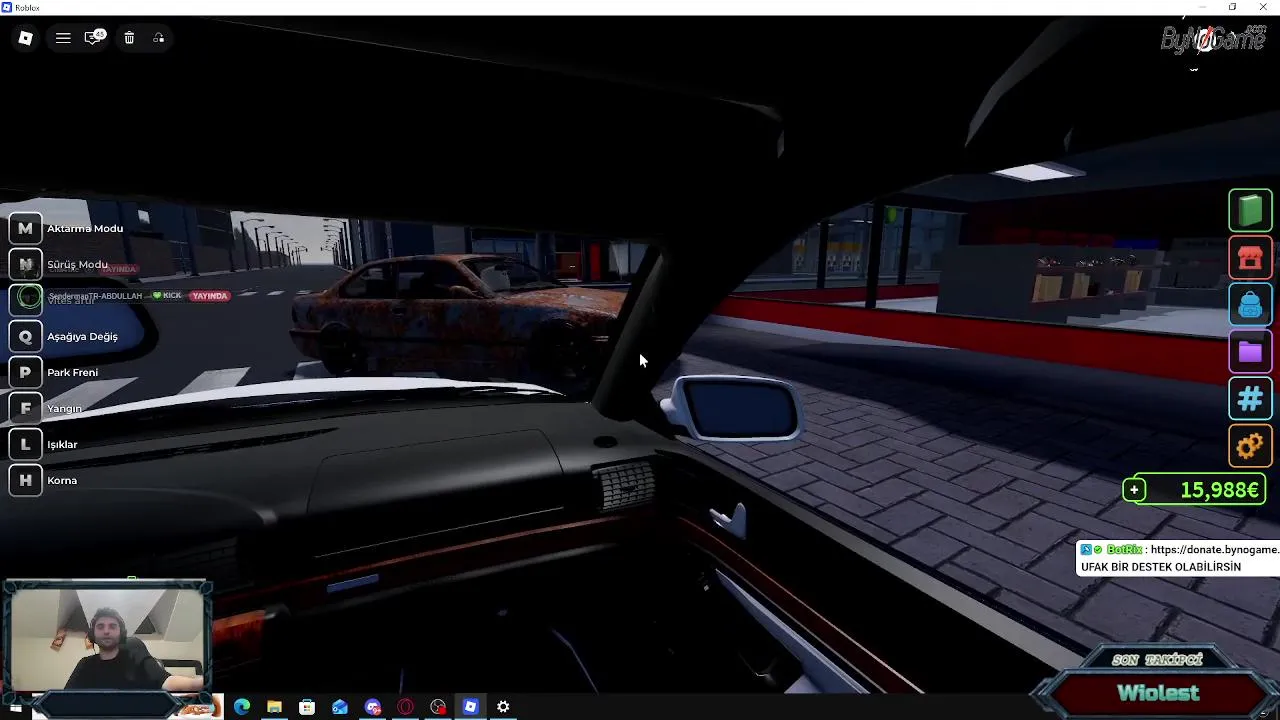The image size is (1280, 720).
Task: Click the trash can icon in top bar
Action: point(129,38)
